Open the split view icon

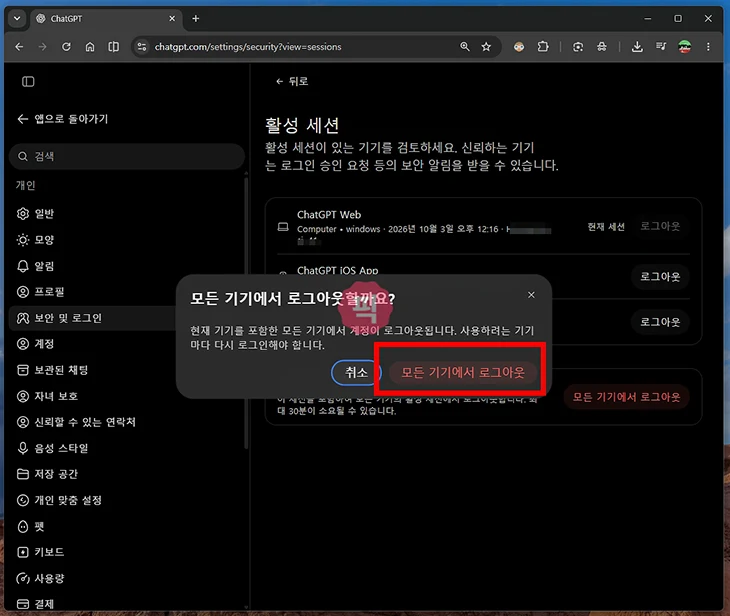coord(114,47)
